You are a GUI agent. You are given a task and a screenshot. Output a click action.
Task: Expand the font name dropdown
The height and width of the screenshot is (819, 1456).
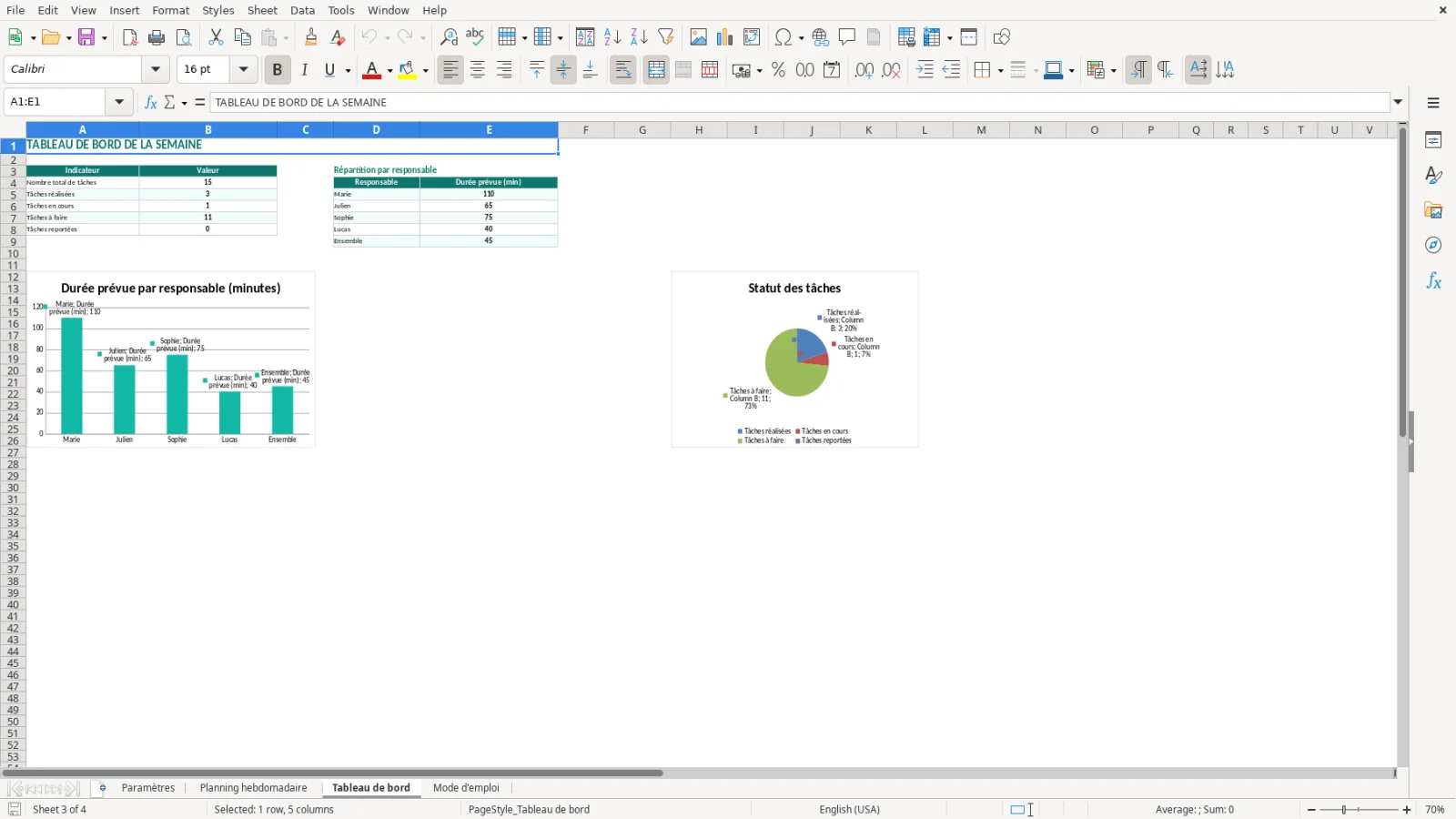coord(156,69)
